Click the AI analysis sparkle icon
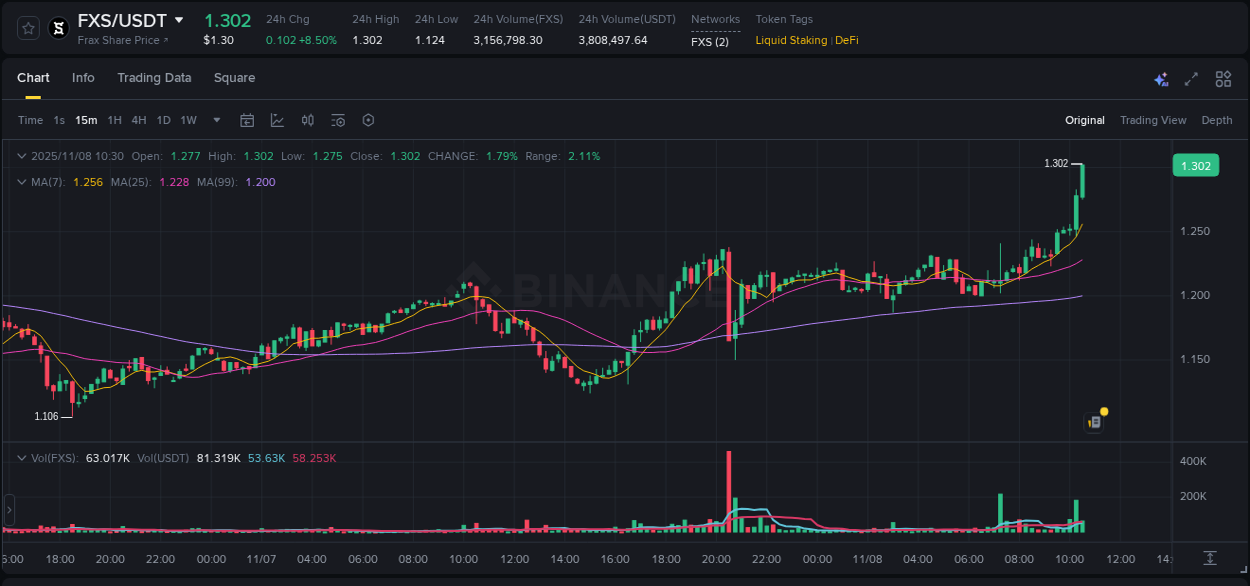The width and height of the screenshot is (1250, 586). click(1160, 78)
